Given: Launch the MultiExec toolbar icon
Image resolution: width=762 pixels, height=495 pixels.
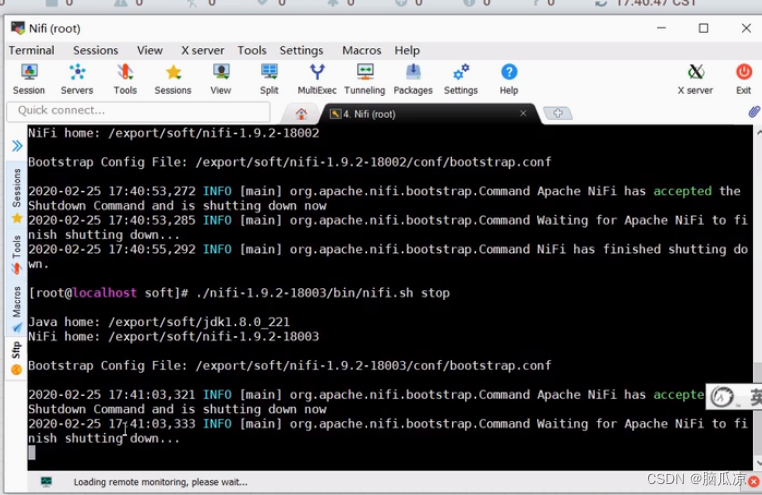Looking at the screenshot, I should tap(317, 79).
